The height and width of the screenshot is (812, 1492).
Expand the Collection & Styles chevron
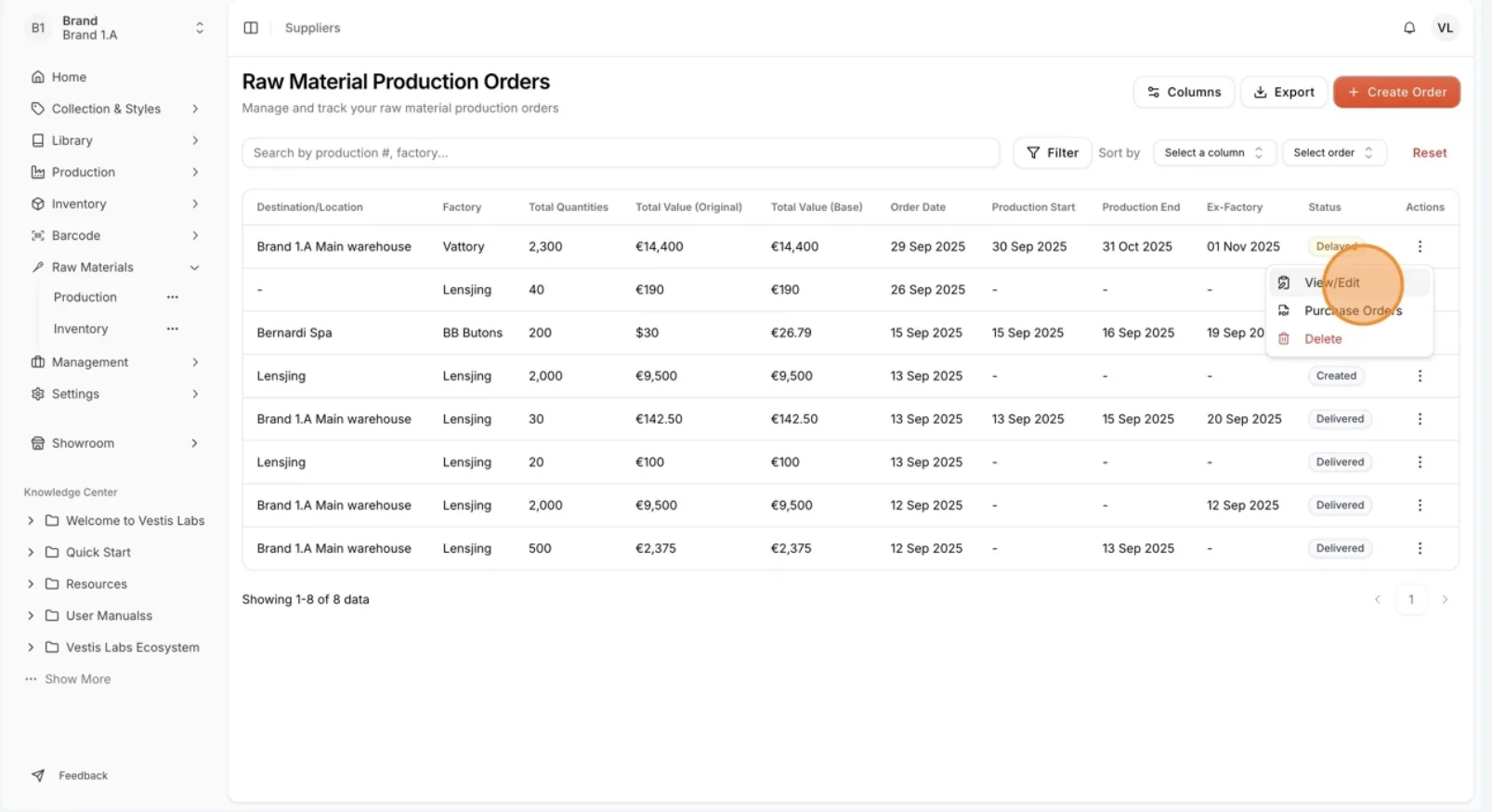pyautogui.click(x=195, y=109)
